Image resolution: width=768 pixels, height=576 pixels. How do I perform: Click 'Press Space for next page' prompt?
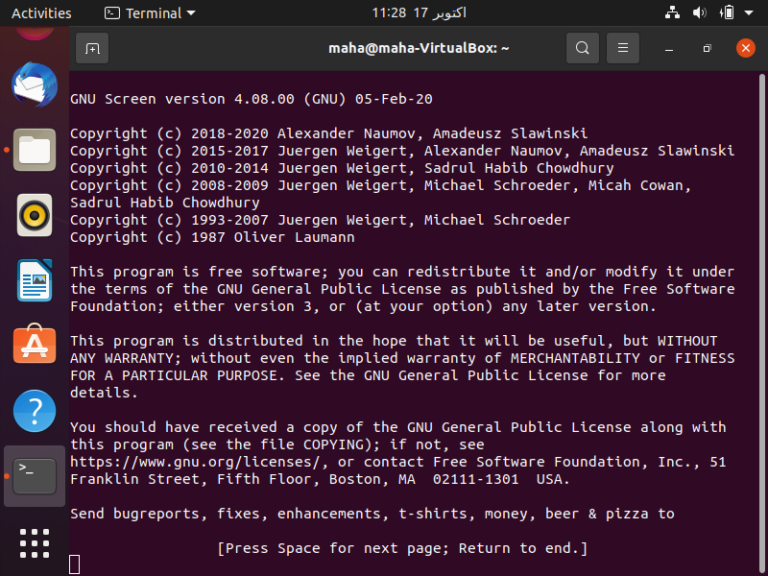coord(402,548)
